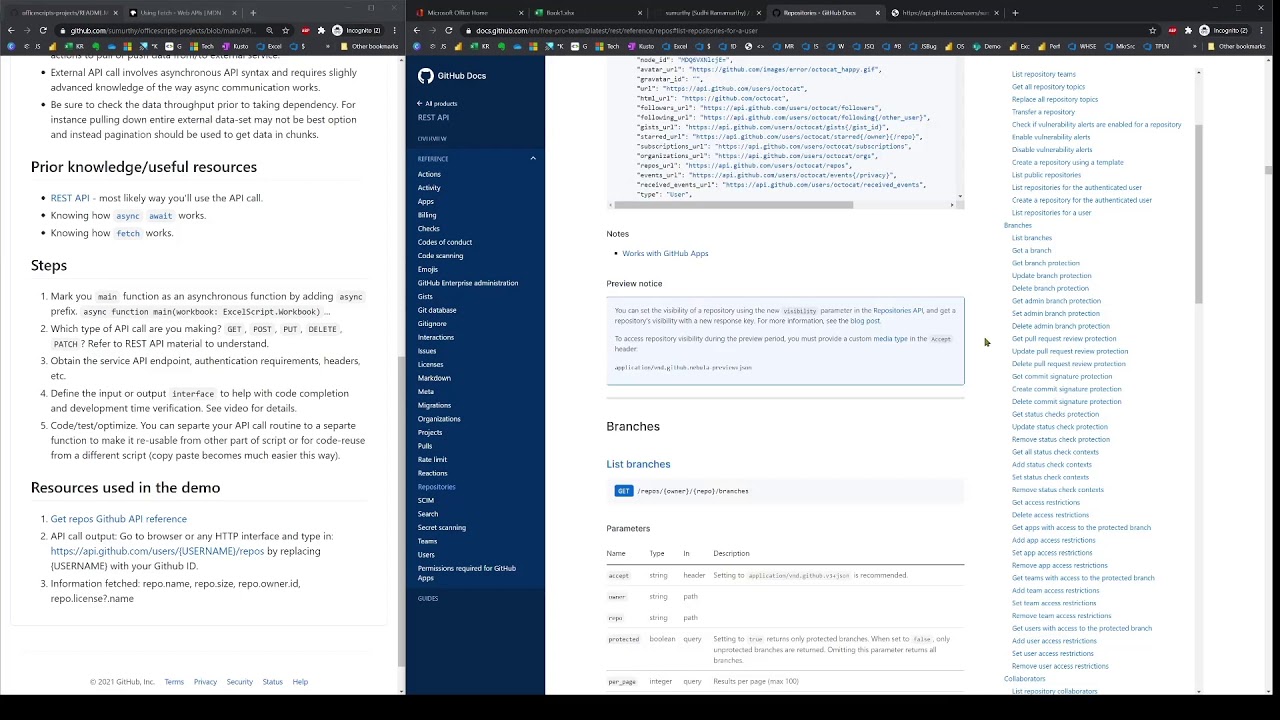Screen dimensions: 1280x720
Task: Open the Billing reference page
Action: (427, 215)
